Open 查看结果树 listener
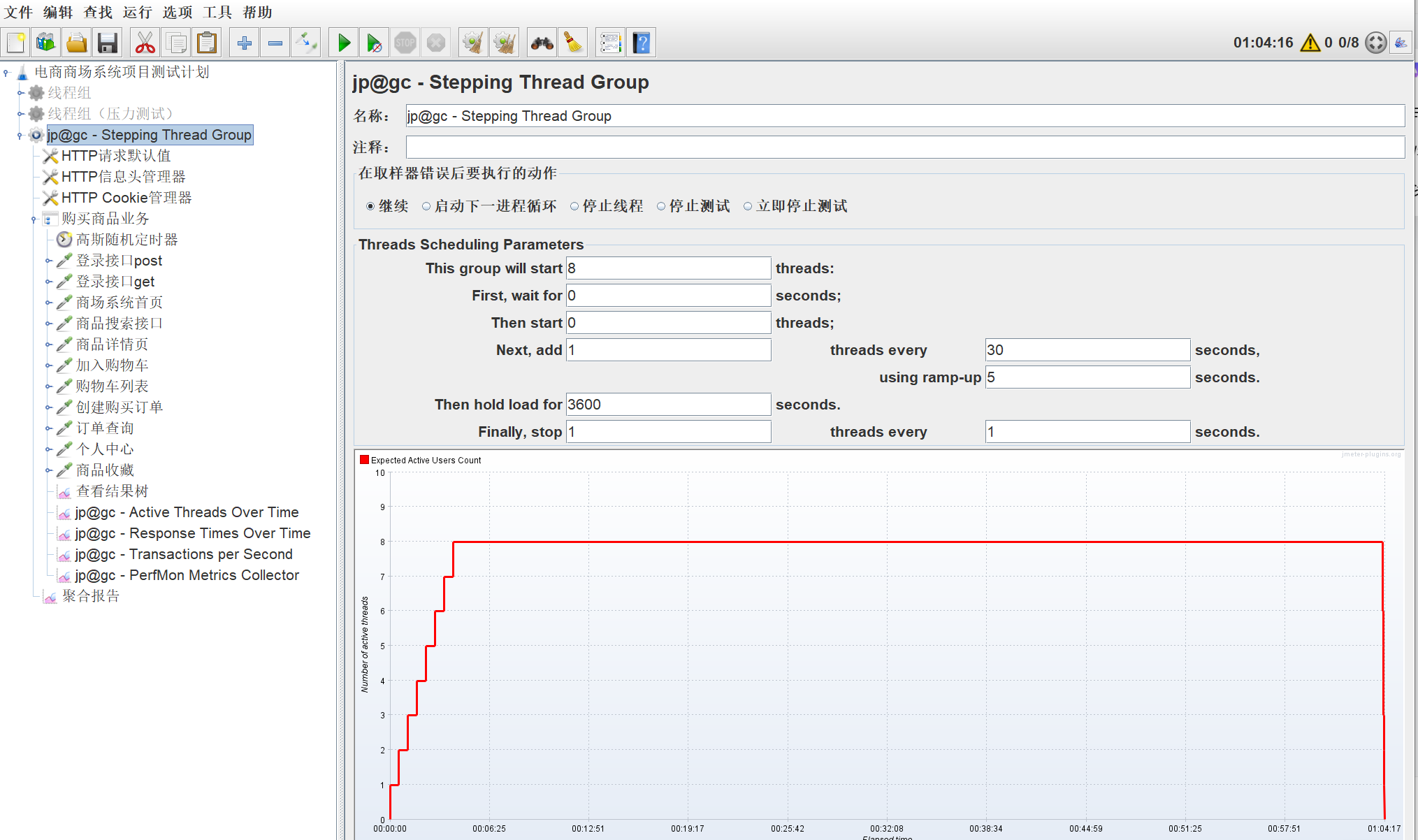The image size is (1418, 840). [x=112, y=491]
